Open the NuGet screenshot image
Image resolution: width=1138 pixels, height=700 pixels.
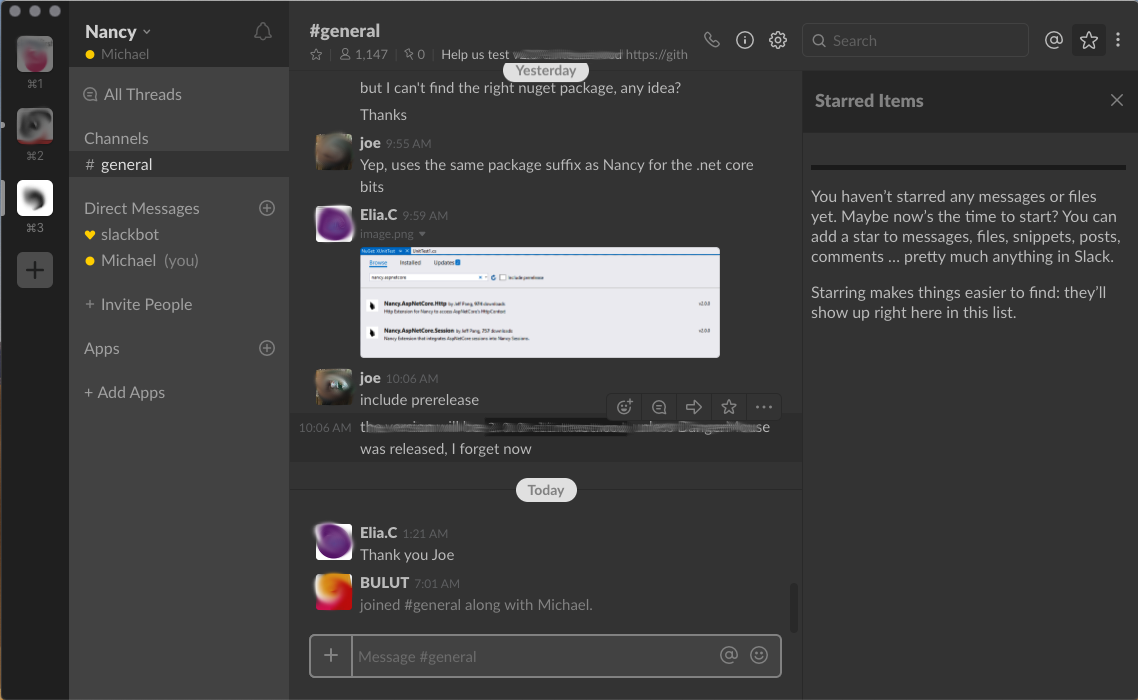540,302
